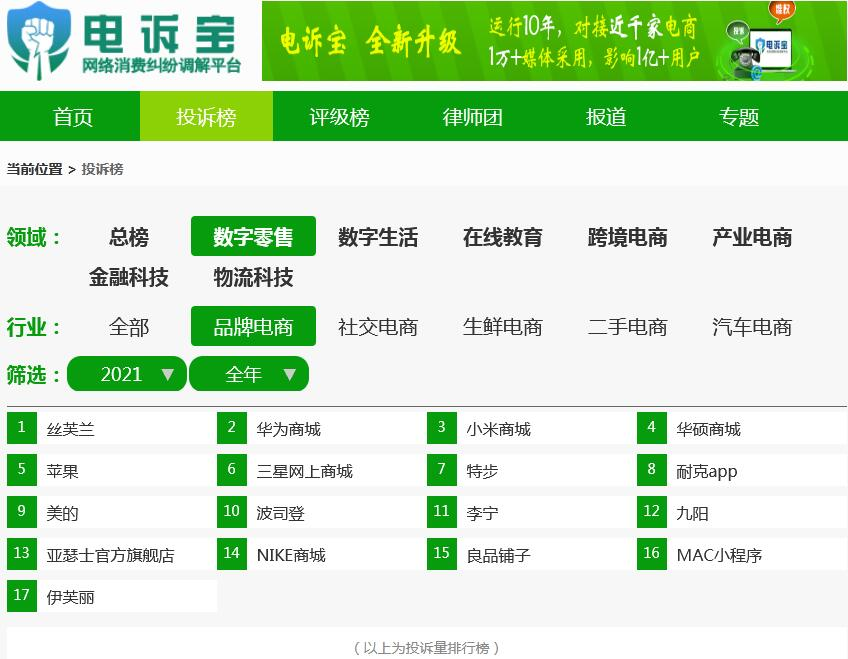Select the 耐克app ranking entry
Viewport: 848px width, 659px height.
[741, 470]
